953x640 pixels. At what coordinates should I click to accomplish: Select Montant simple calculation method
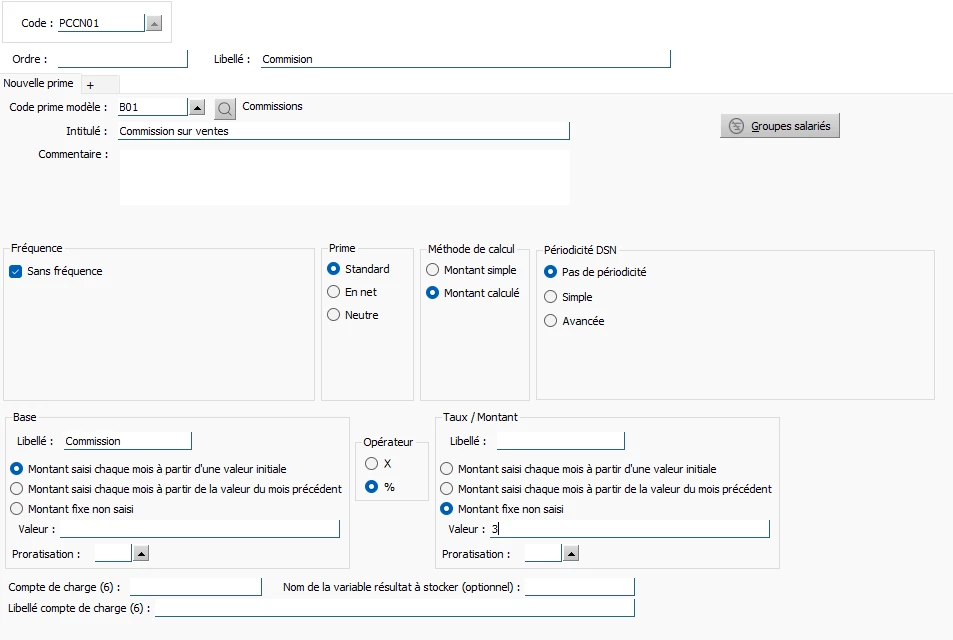(x=432, y=270)
